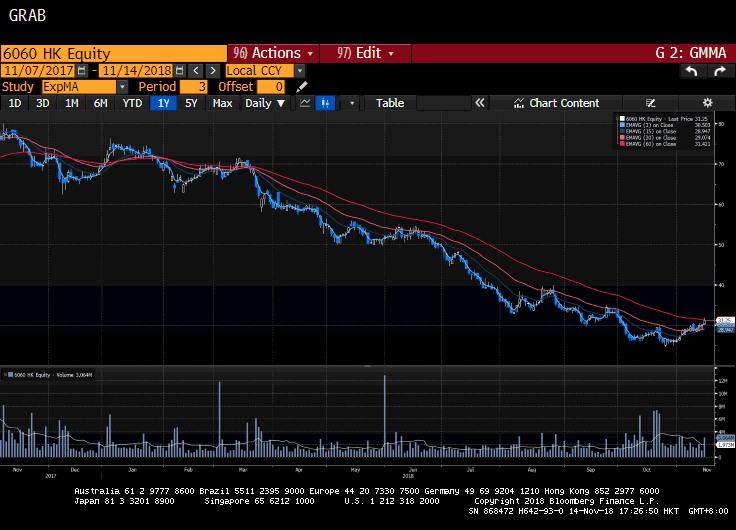The image size is (736, 530).
Task: Click the EMAVG (60) on Close legend text
Action: coord(651,144)
